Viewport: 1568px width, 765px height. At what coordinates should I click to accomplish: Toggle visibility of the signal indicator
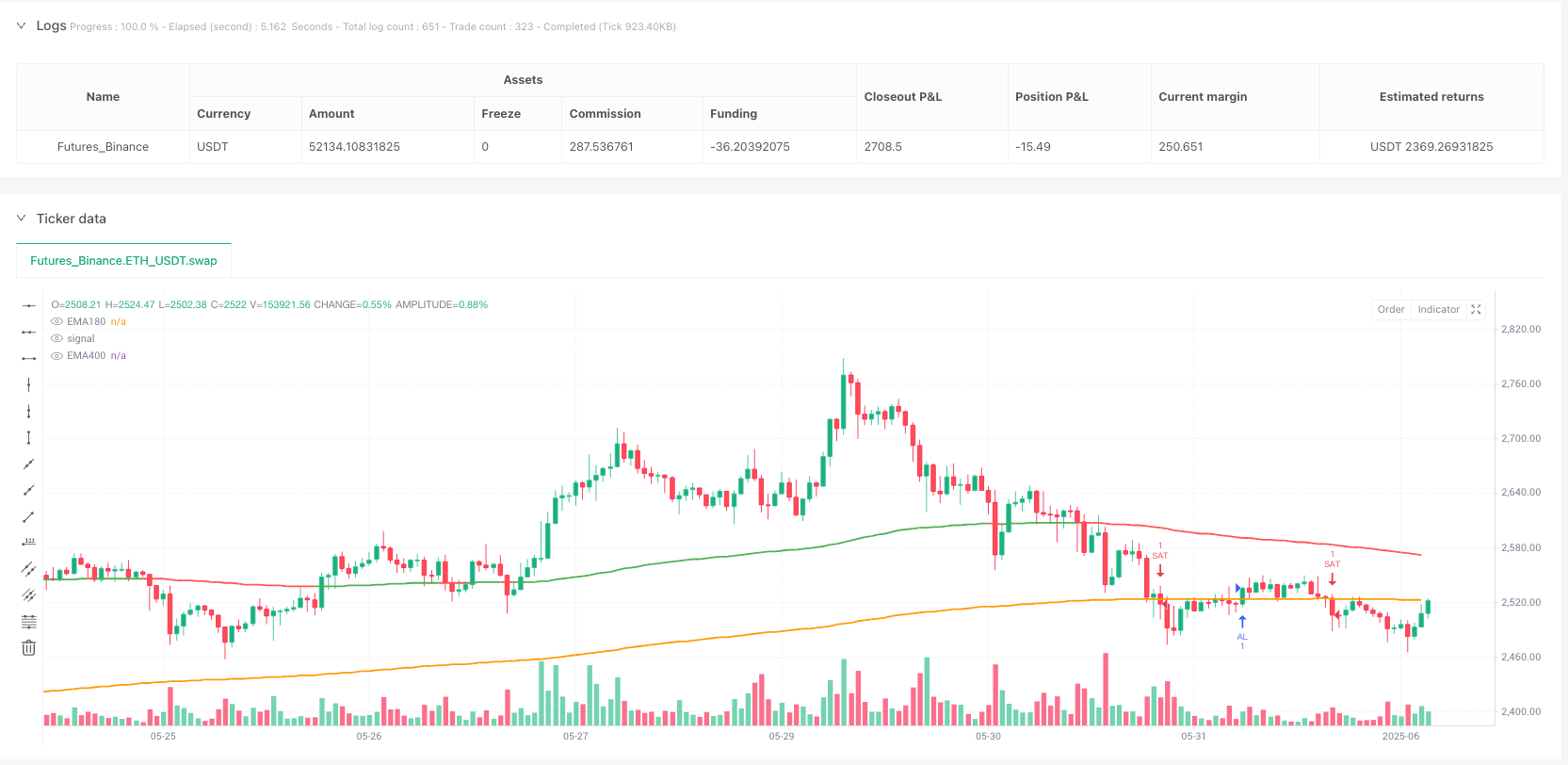click(57, 338)
